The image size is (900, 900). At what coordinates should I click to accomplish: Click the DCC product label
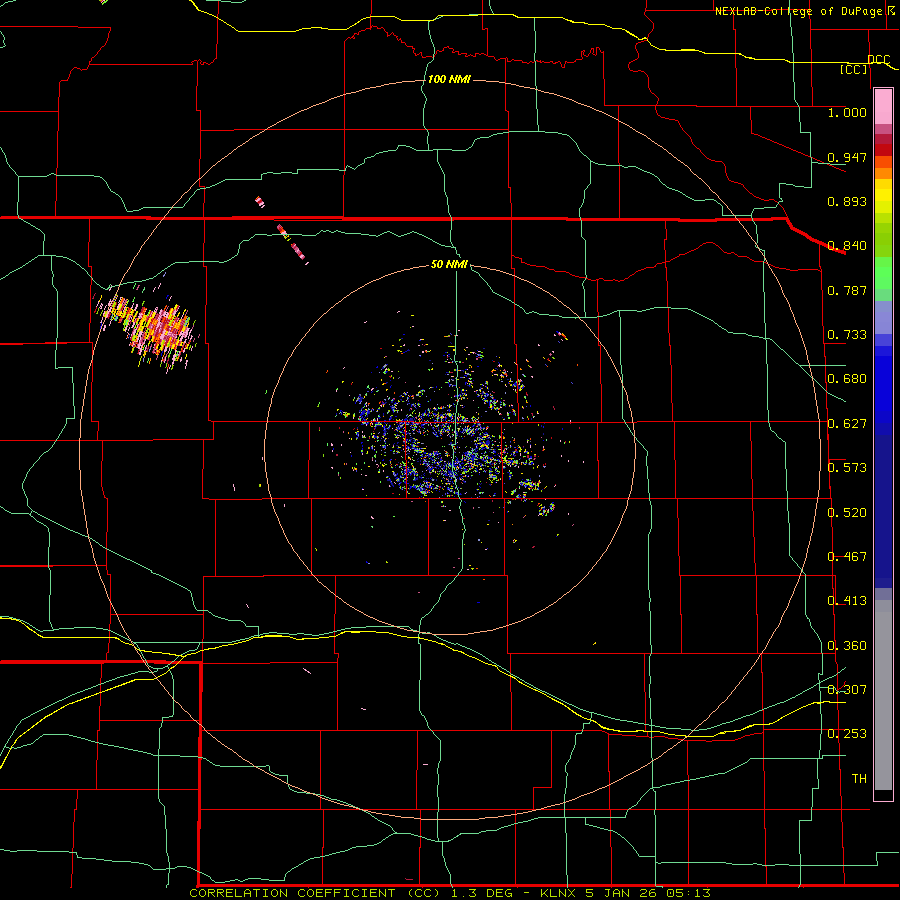[879, 60]
